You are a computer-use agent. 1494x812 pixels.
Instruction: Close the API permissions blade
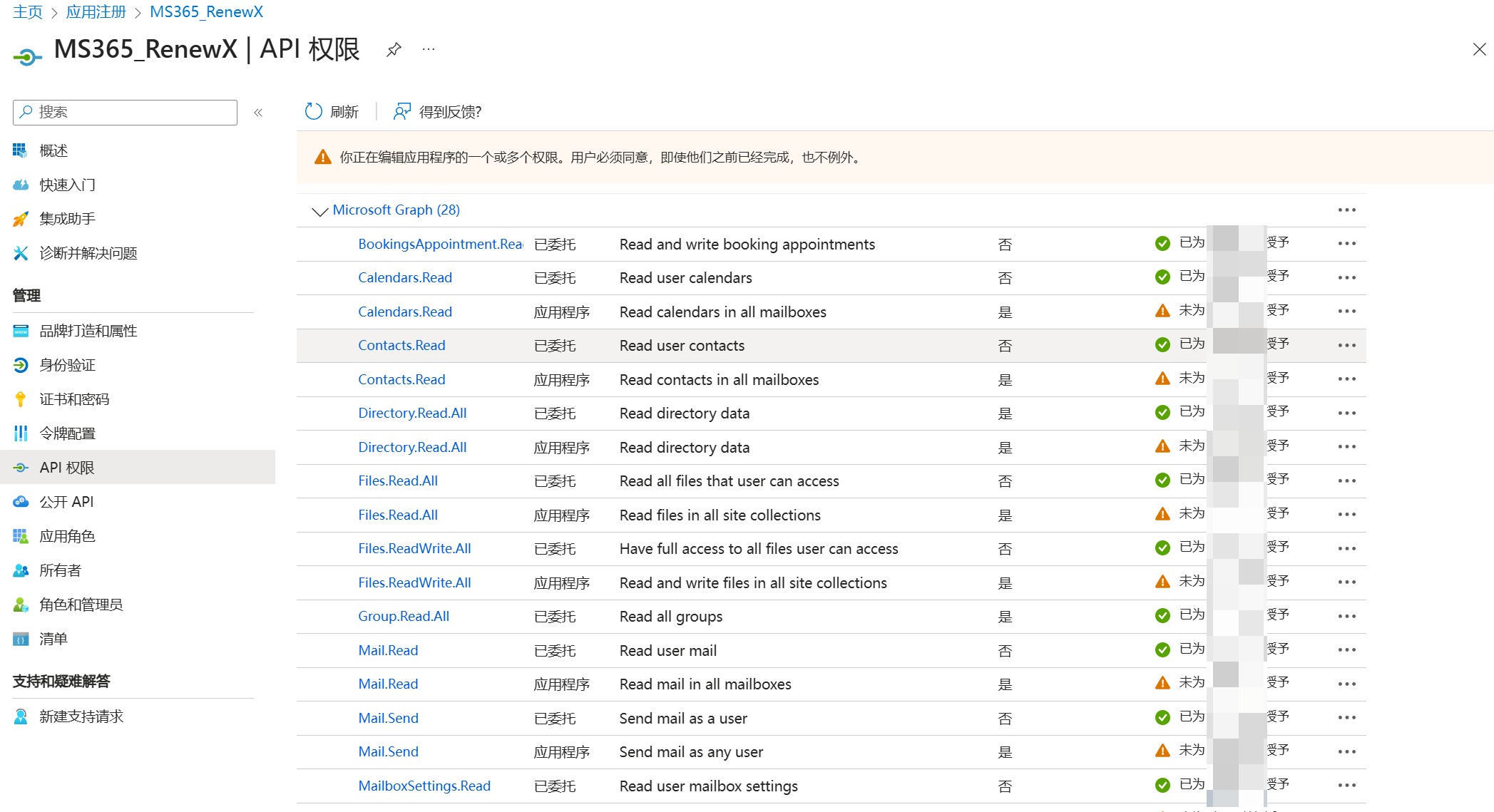[1479, 49]
